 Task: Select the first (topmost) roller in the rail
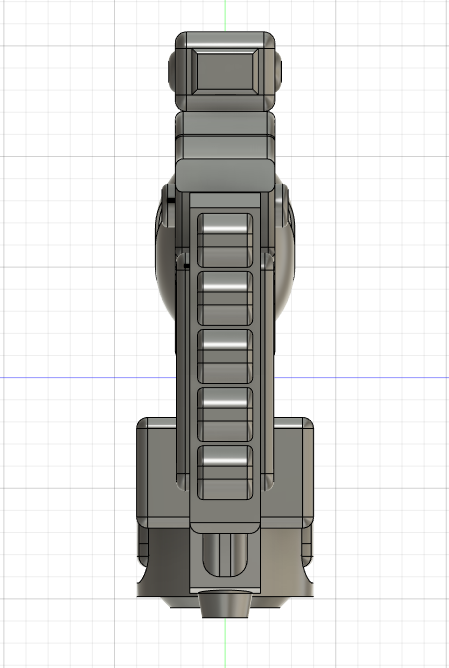[x=225, y=241]
